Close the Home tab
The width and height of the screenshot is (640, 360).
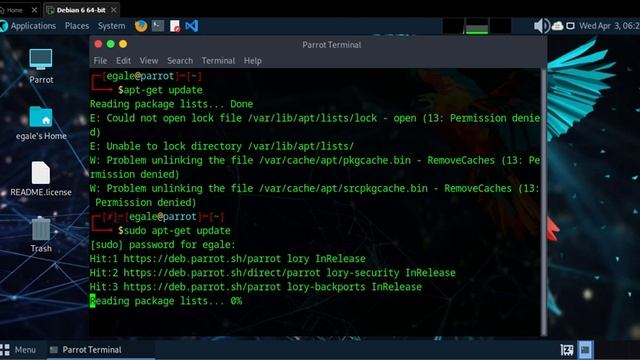point(34,10)
